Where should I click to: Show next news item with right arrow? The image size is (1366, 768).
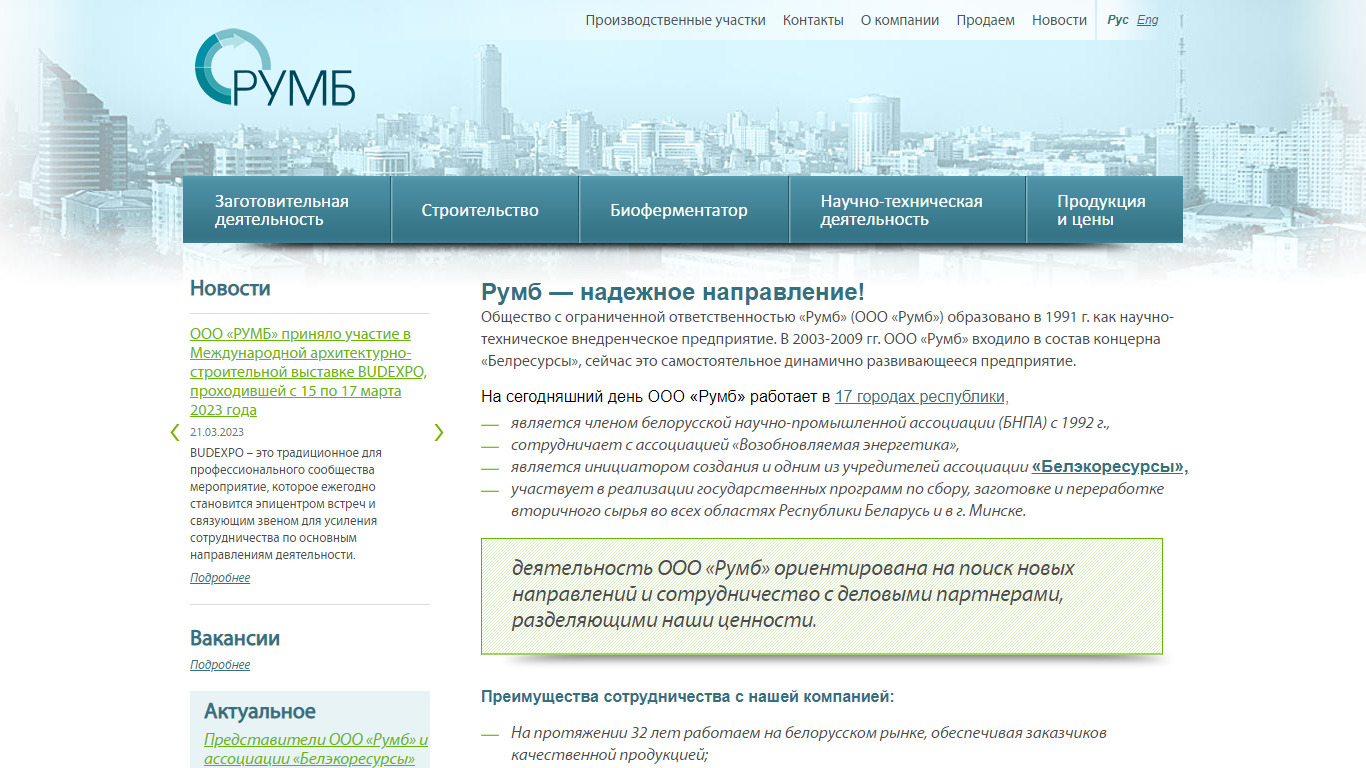438,432
